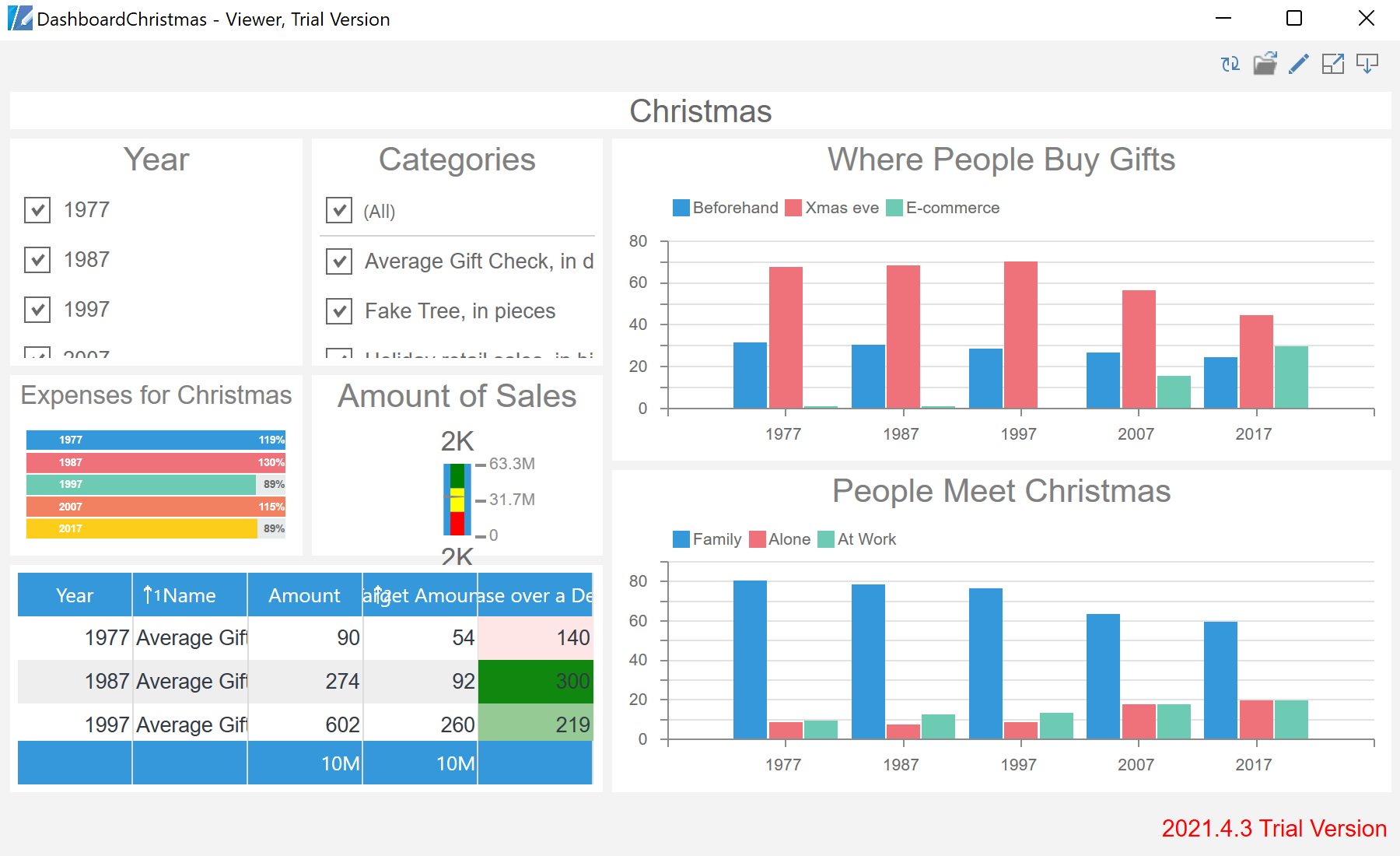This screenshot has width=1400, height=856.
Task: Click the 1977 Xmas eve bar
Action: click(786, 337)
